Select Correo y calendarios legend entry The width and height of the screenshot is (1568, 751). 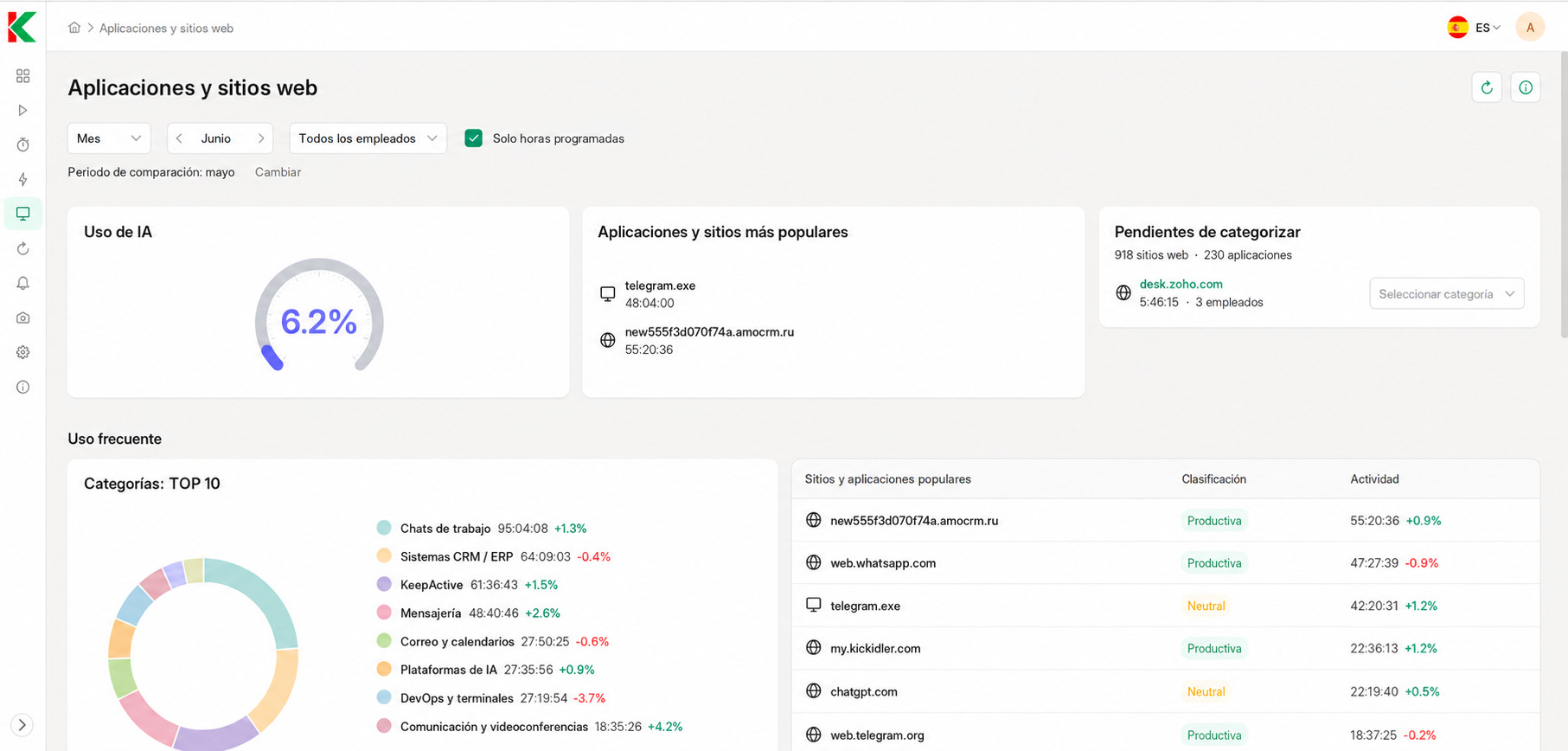[493, 641]
